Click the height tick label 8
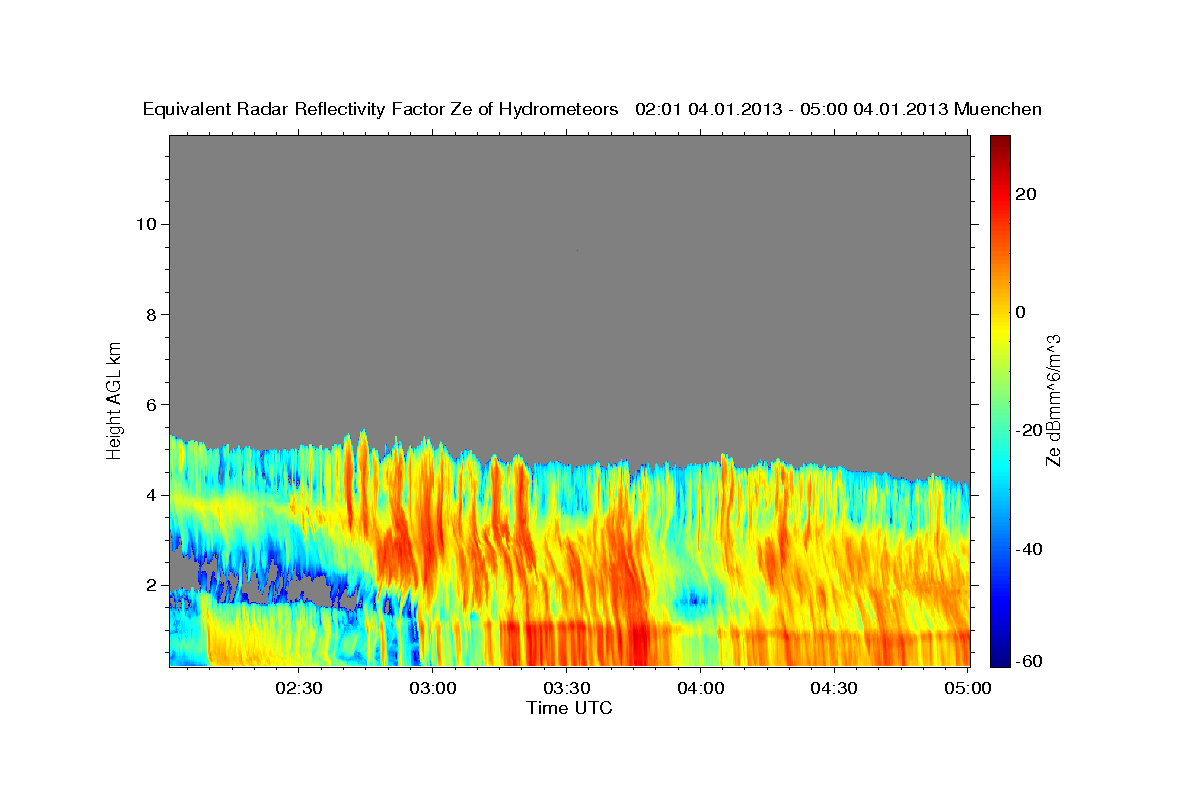1200x800 pixels. (x=153, y=315)
